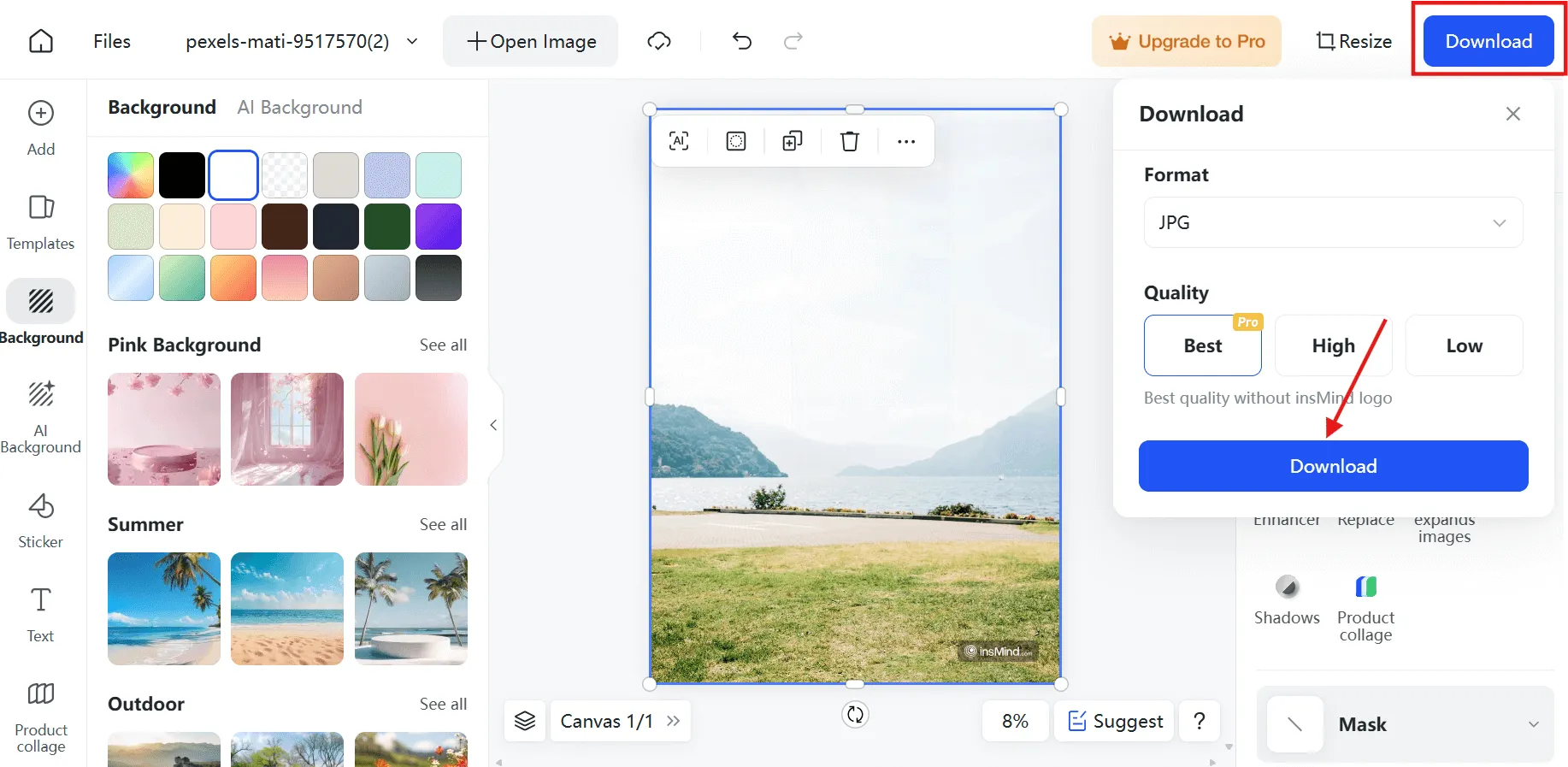This screenshot has height=767, width=1568.
Task: Click the selection frame icon in floating toolbar
Action: (736, 141)
